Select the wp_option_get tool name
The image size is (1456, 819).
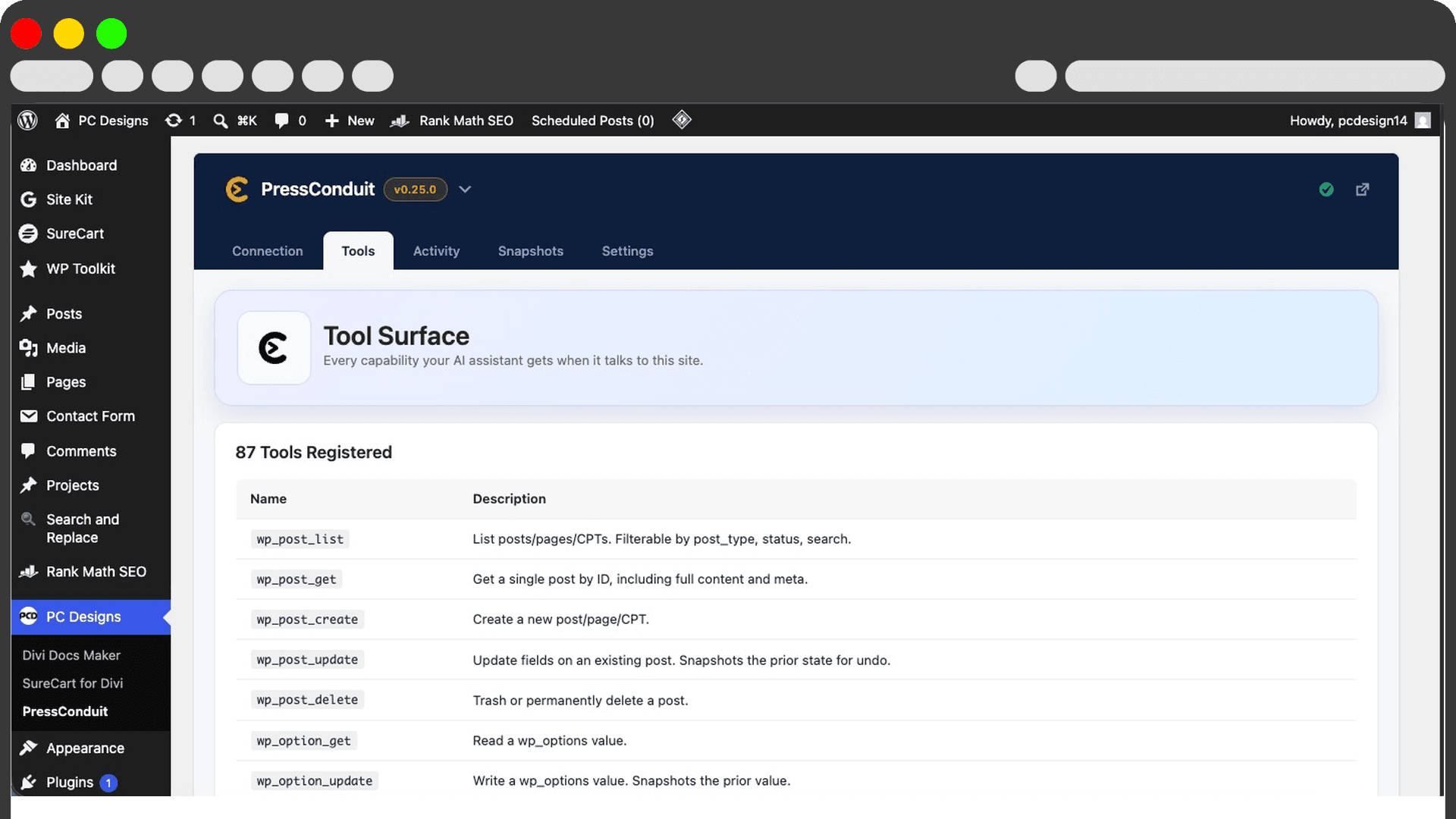(303, 741)
